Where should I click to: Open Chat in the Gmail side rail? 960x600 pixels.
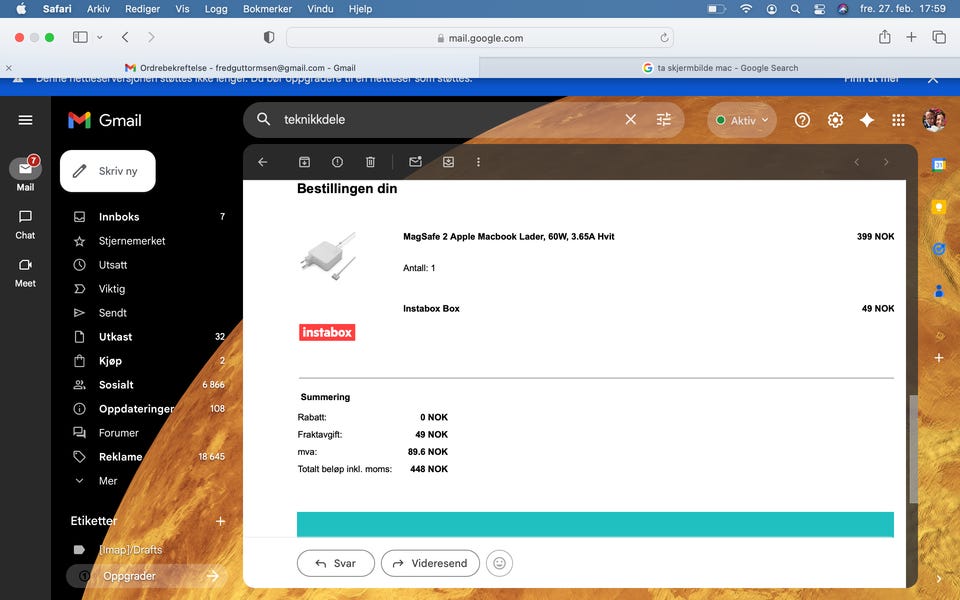pyautogui.click(x=25, y=225)
